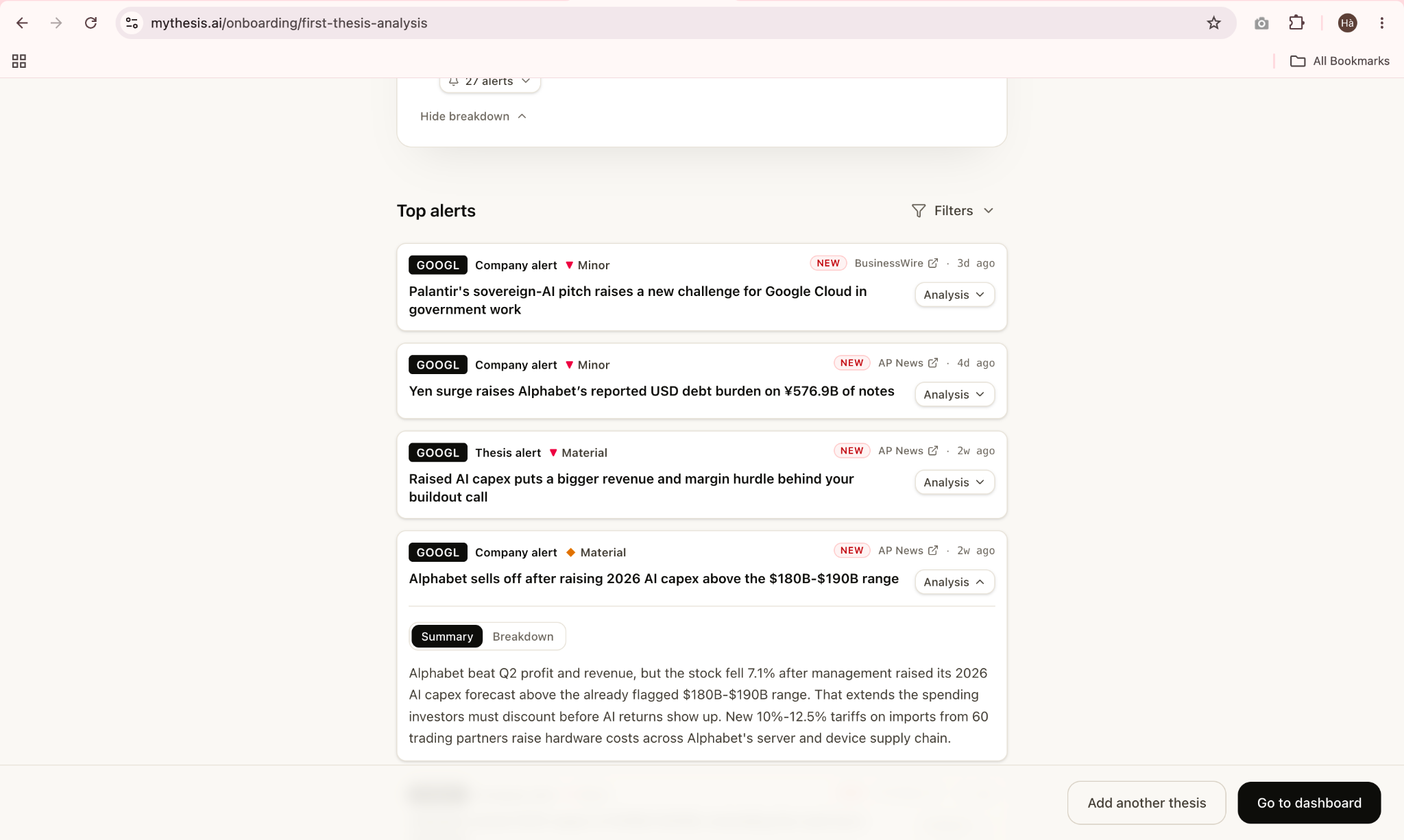Screen dimensions: 1404x840
Task: Open the browser profile avatar
Action: click(1347, 23)
